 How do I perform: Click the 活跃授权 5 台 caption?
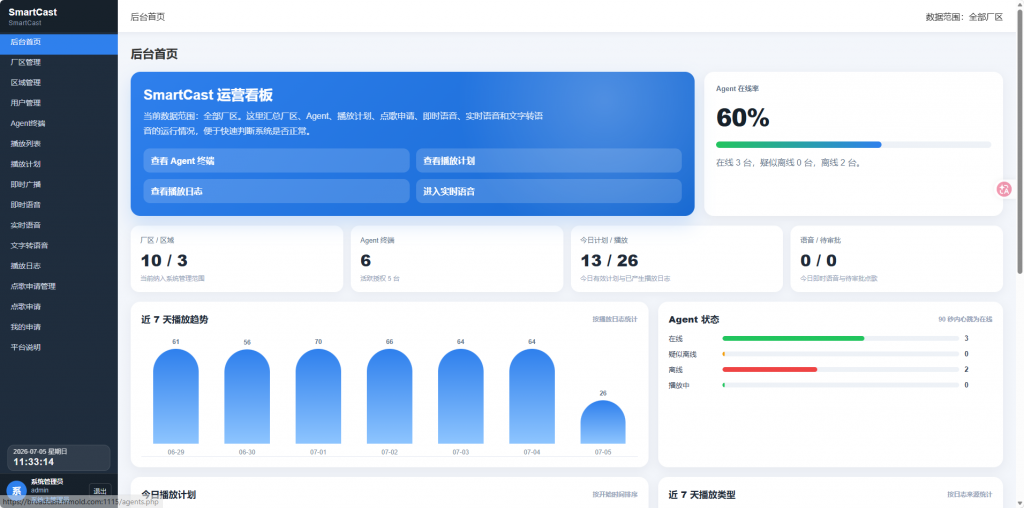point(380,278)
